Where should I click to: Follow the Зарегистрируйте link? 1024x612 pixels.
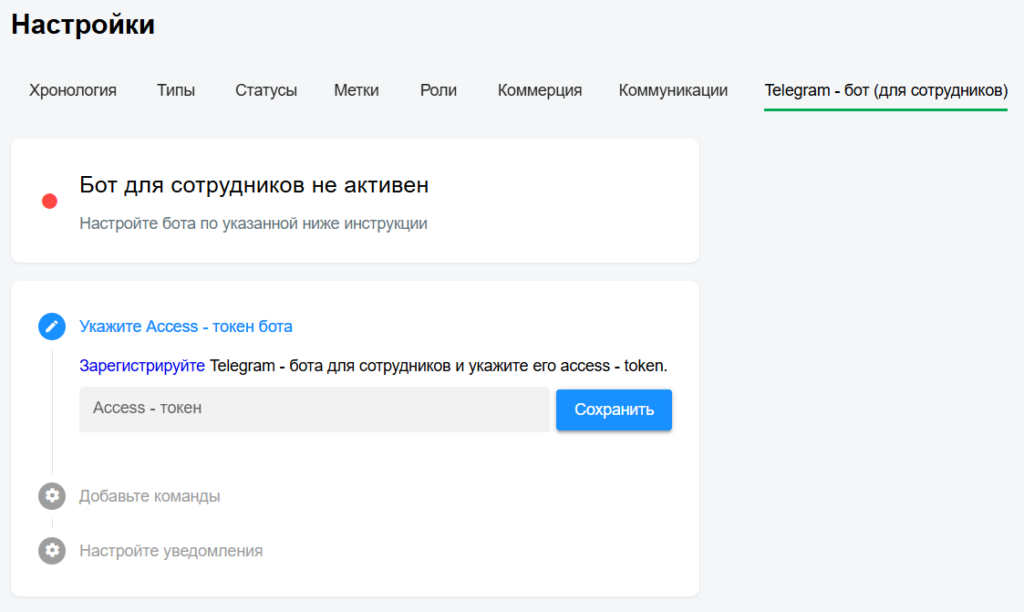(142, 366)
